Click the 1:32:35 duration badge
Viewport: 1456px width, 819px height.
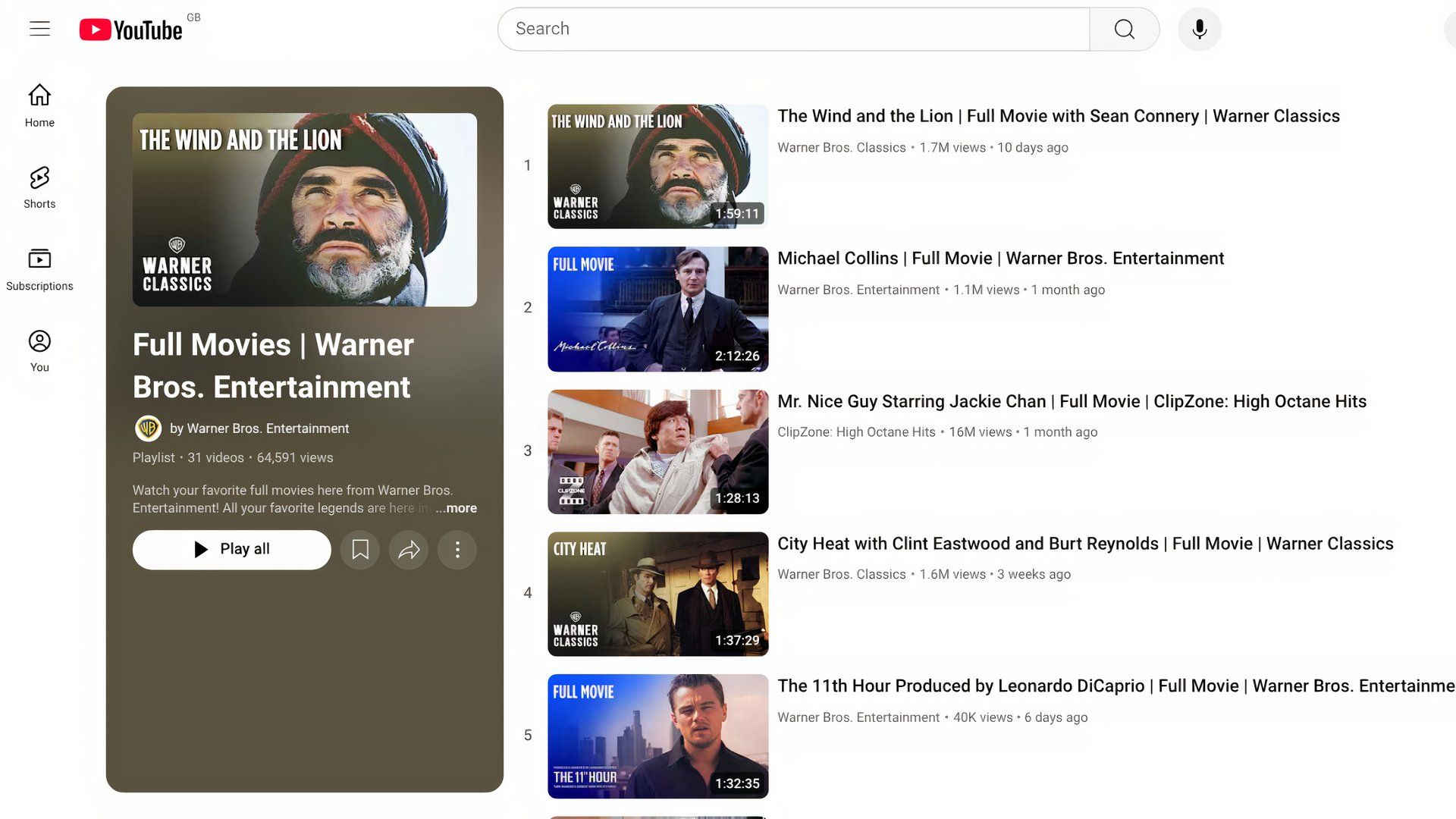pos(737,783)
